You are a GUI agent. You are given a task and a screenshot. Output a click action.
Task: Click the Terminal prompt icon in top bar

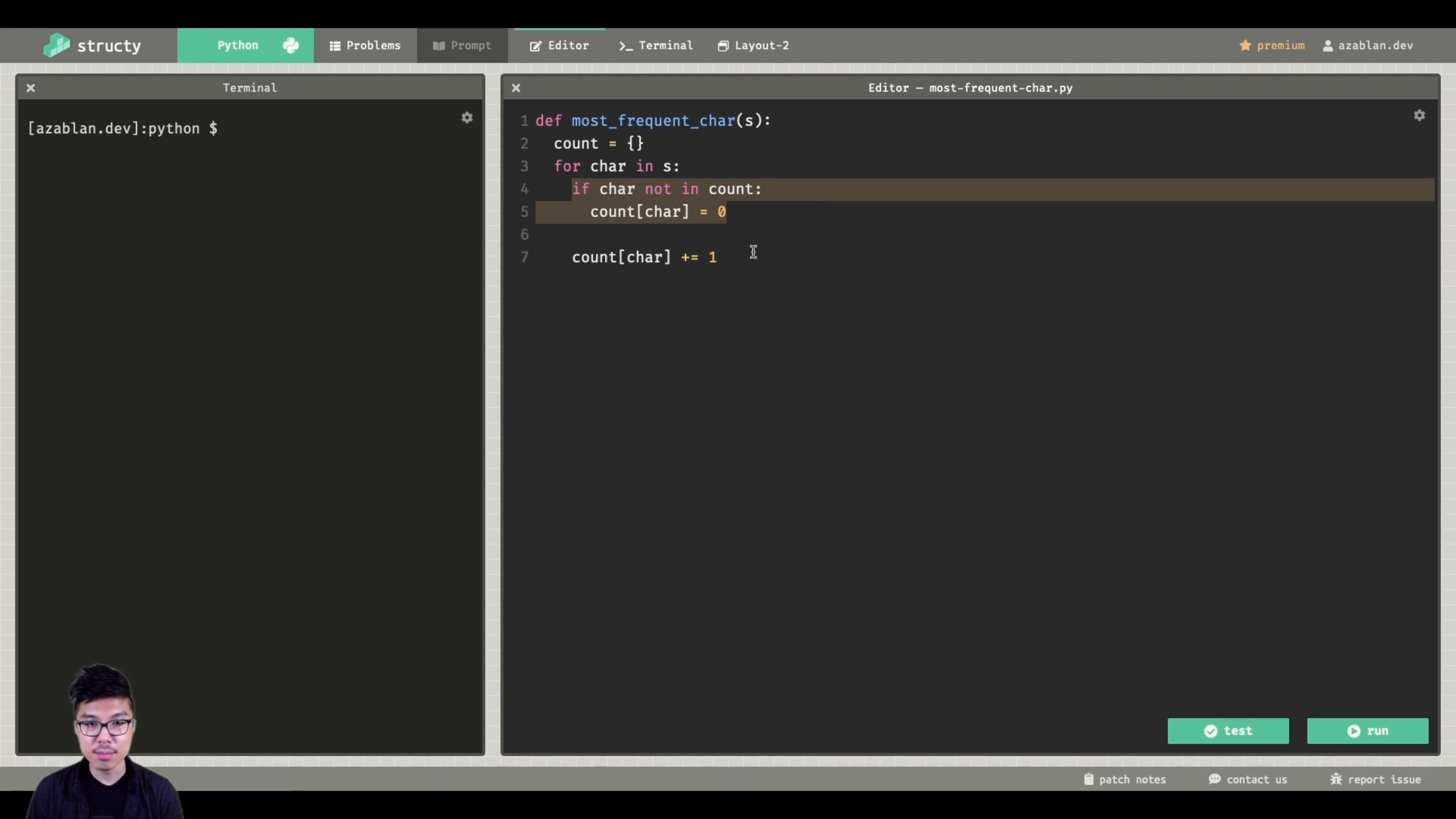pos(626,46)
